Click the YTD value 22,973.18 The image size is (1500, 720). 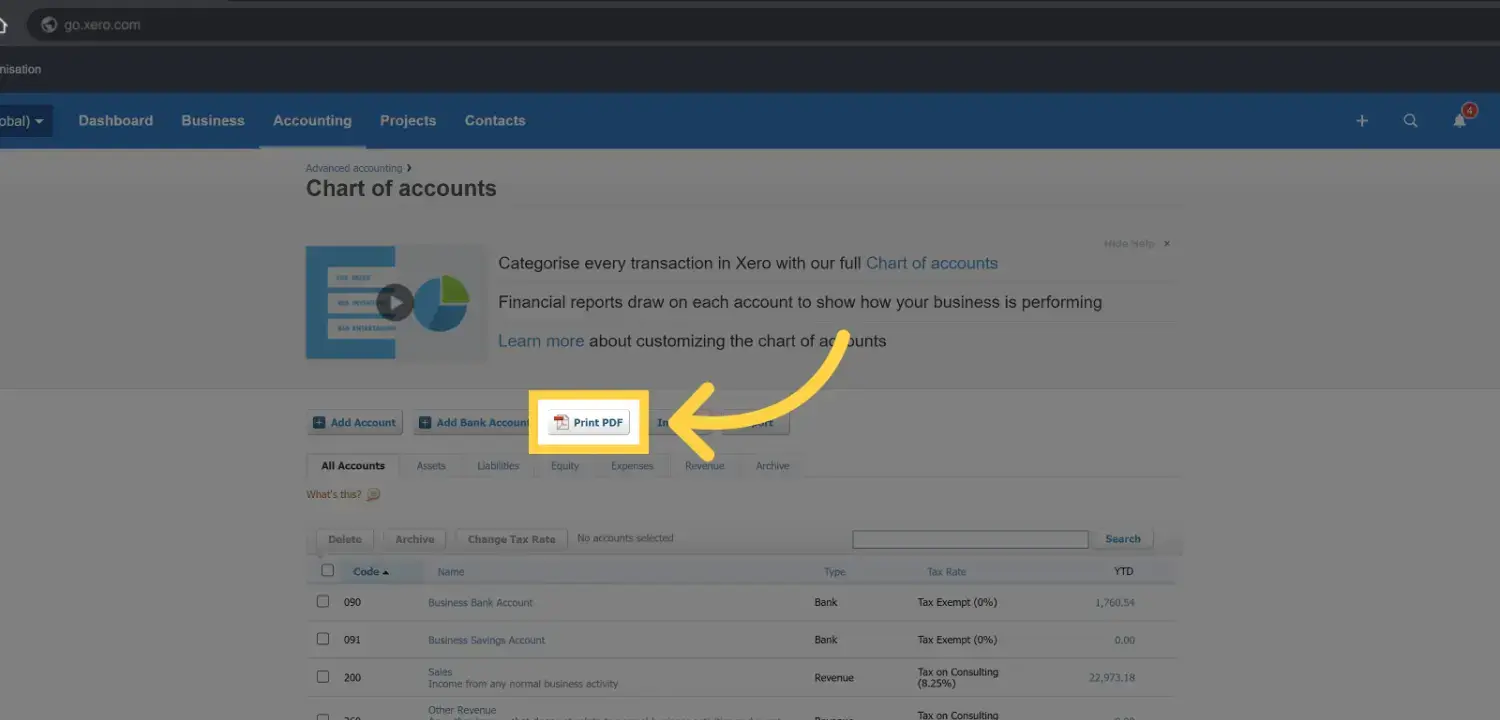coord(1112,678)
